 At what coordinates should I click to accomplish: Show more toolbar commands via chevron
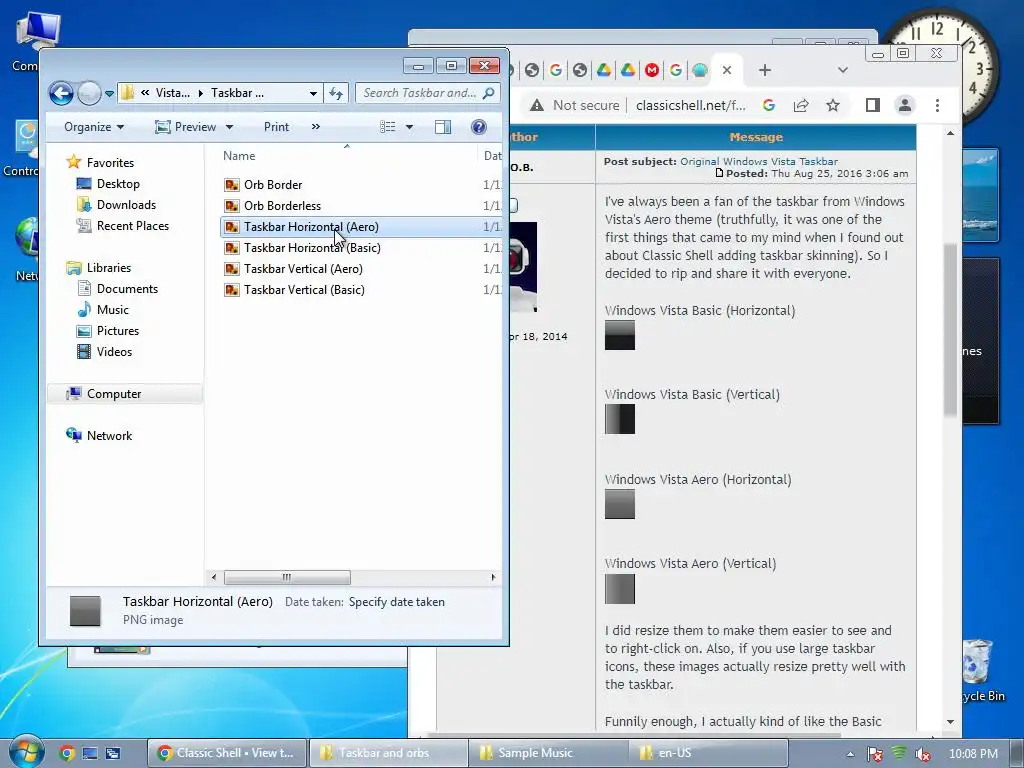(x=316, y=127)
